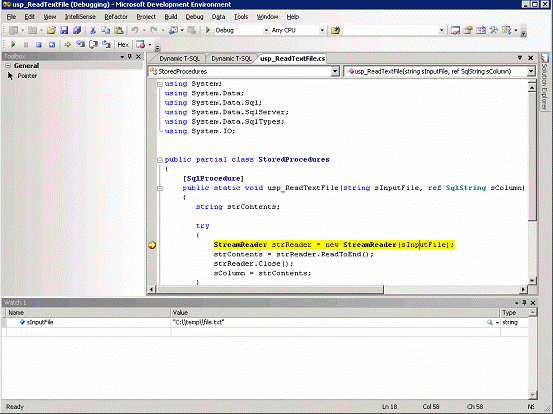Click the New Project icon
The width and height of the screenshot is (553, 414).
click(13, 30)
